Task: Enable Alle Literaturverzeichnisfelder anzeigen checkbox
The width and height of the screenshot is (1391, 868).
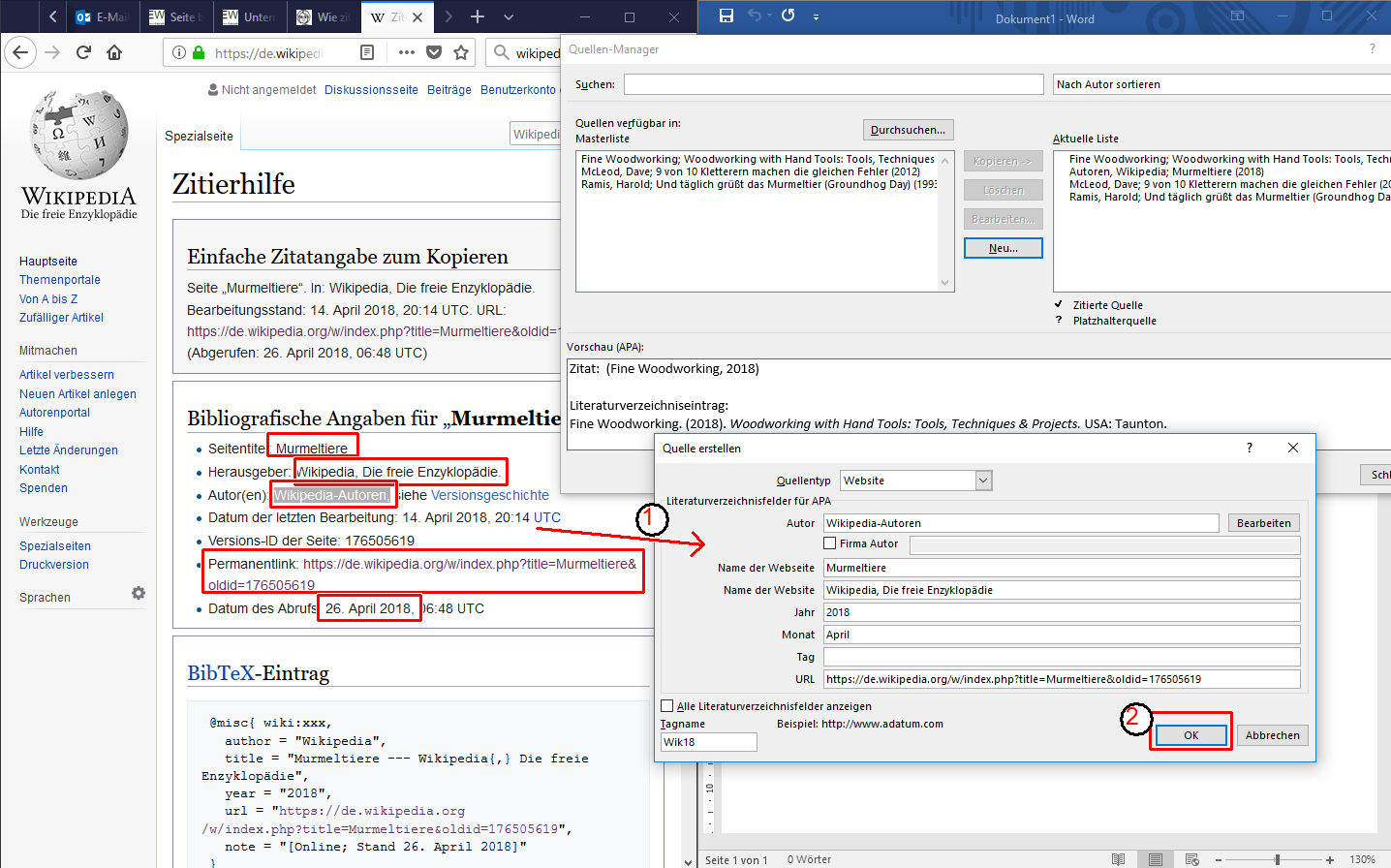Action: click(x=667, y=706)
